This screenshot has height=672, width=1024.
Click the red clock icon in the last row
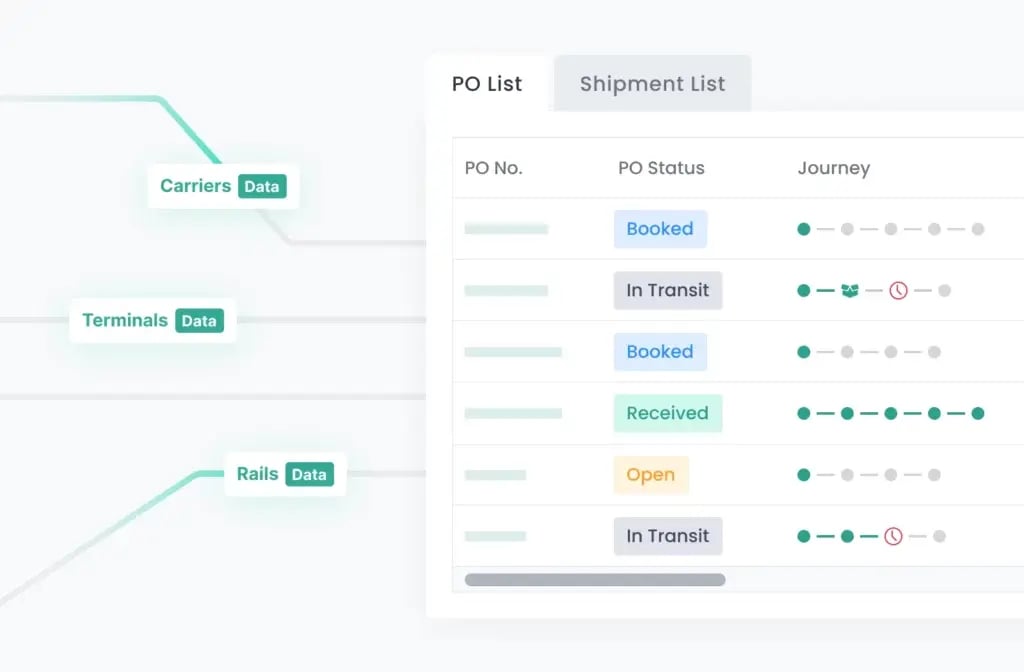[x=893, y=536]
